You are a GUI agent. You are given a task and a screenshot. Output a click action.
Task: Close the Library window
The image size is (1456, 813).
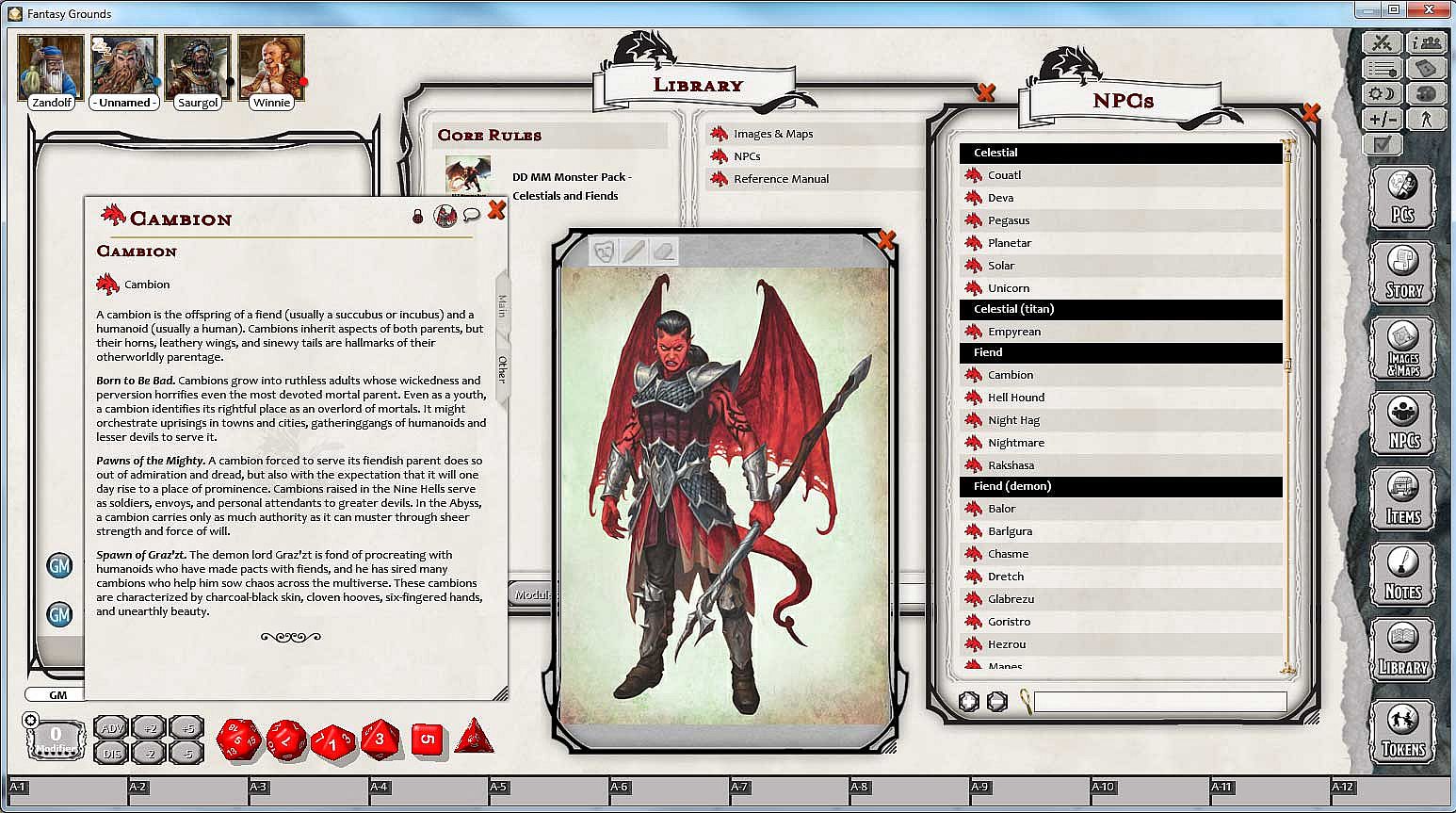986,91
